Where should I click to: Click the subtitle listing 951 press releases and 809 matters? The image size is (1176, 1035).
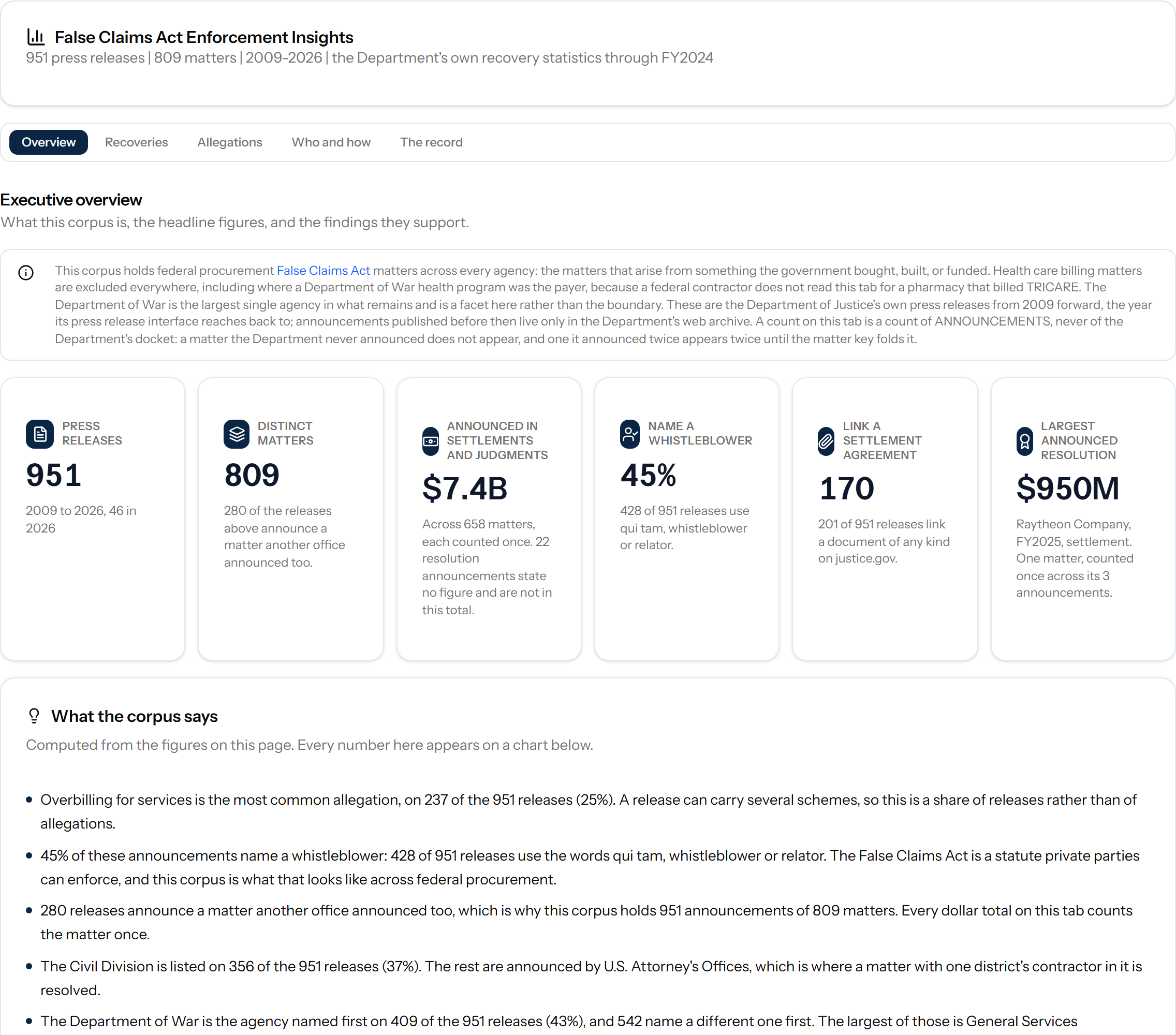coord(370,57)
